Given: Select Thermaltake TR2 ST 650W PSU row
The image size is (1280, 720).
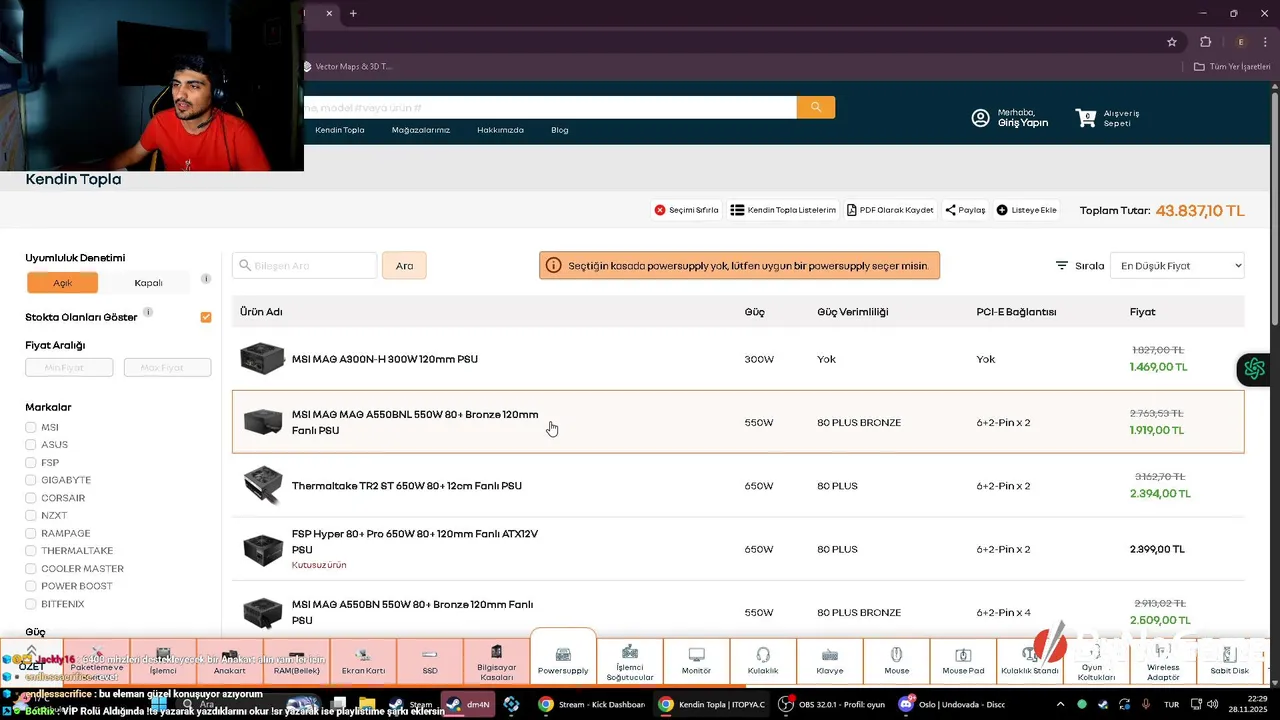Looking at the screenshot, I should 738,486.
